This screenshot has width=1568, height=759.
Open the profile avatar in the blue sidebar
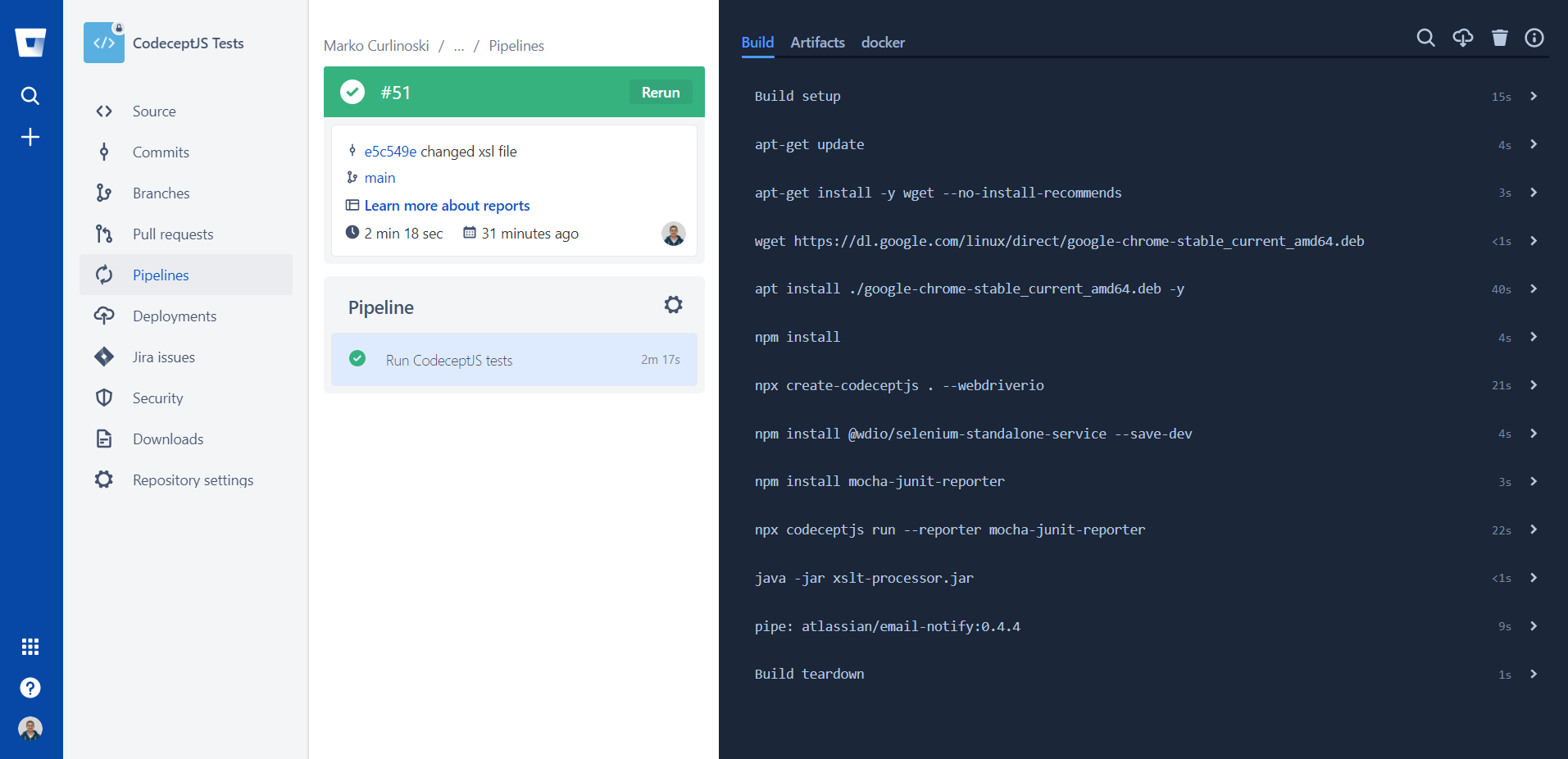click(x=30, y=729)
